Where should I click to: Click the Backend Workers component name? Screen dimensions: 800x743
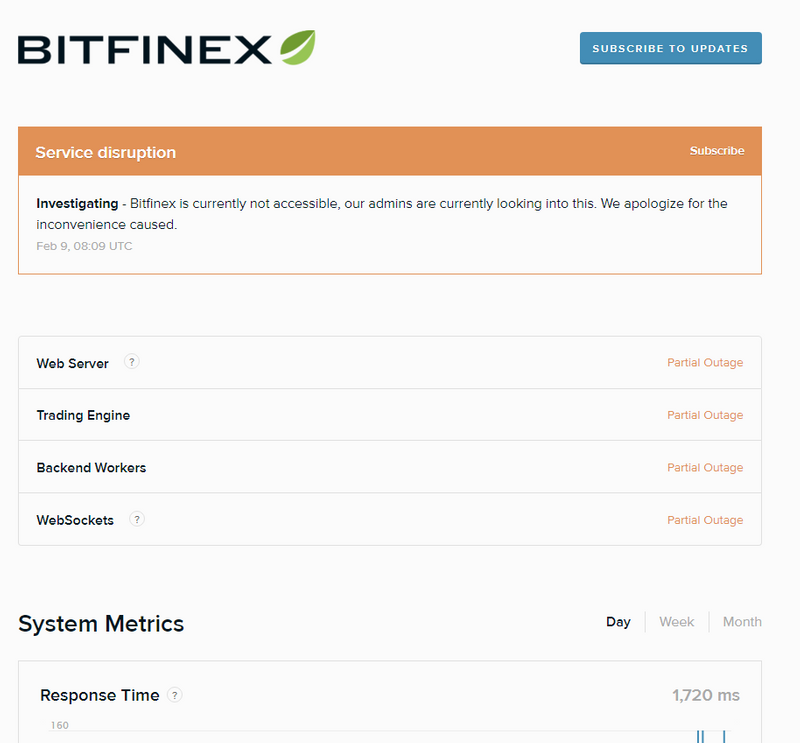[91, 468]
